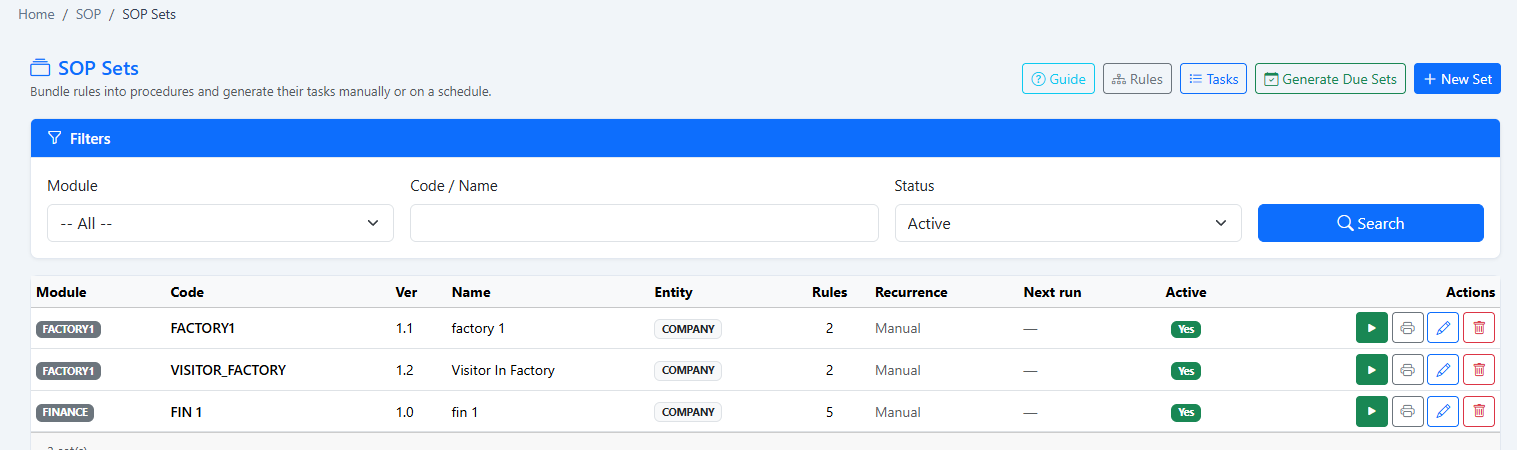
Task: Create a New Set
Action: [1457, 79]
